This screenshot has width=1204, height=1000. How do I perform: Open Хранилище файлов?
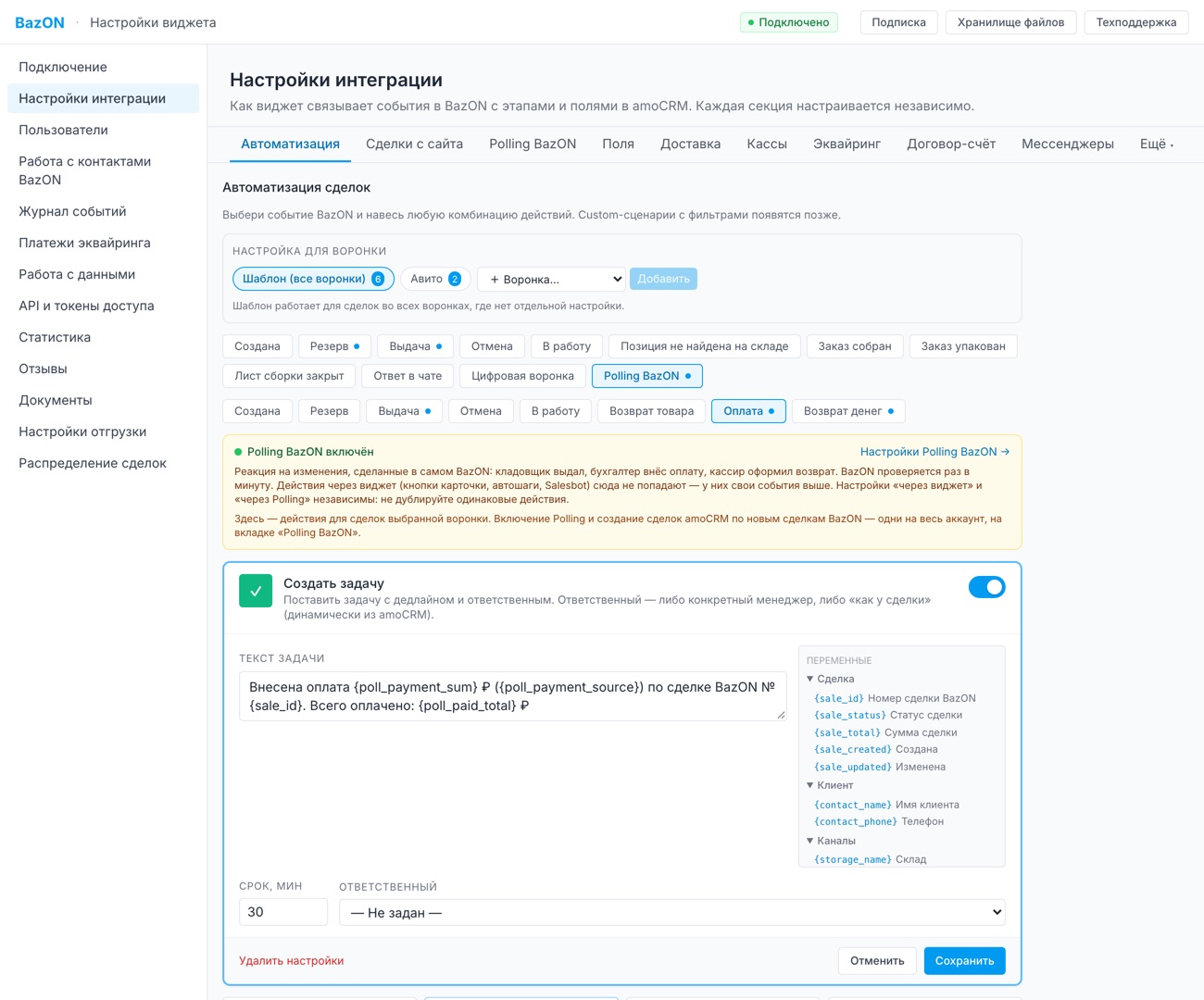click(1010, 22)
